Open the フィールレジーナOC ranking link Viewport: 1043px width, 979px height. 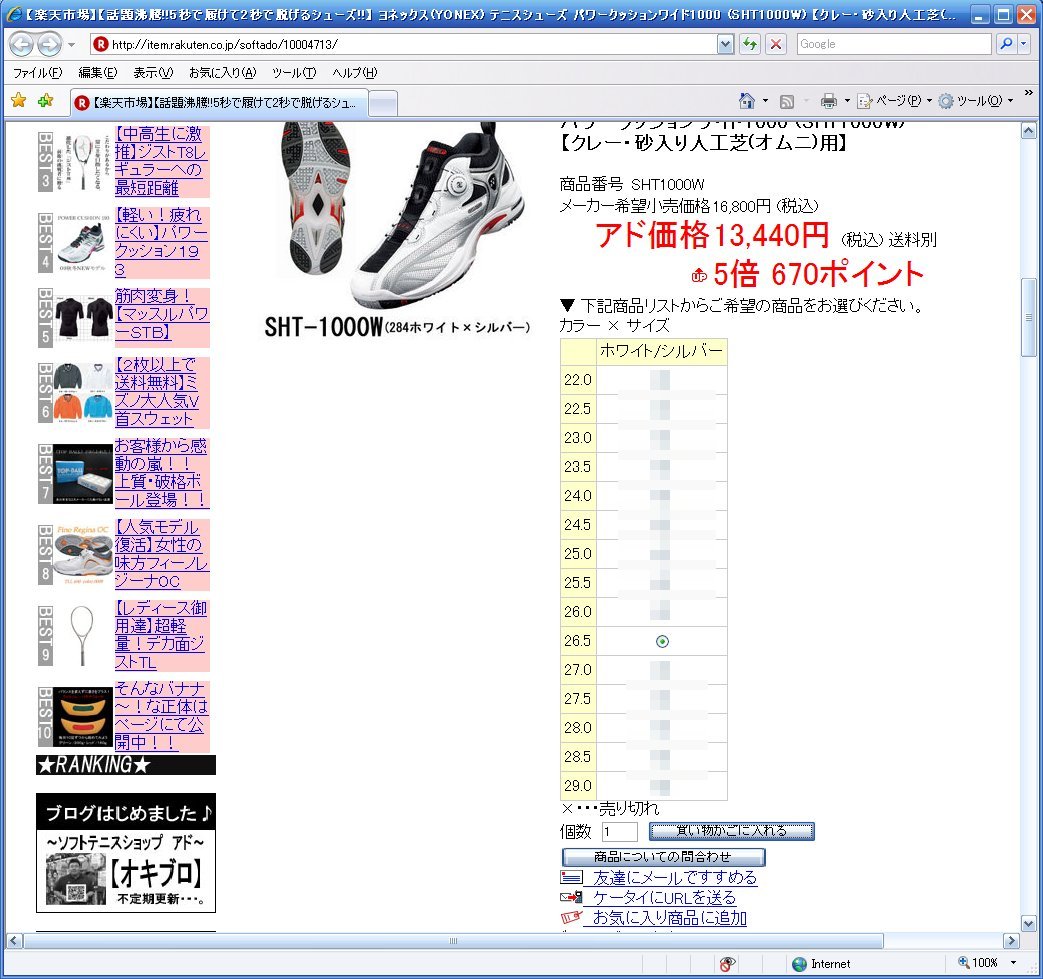coord(160,554)
